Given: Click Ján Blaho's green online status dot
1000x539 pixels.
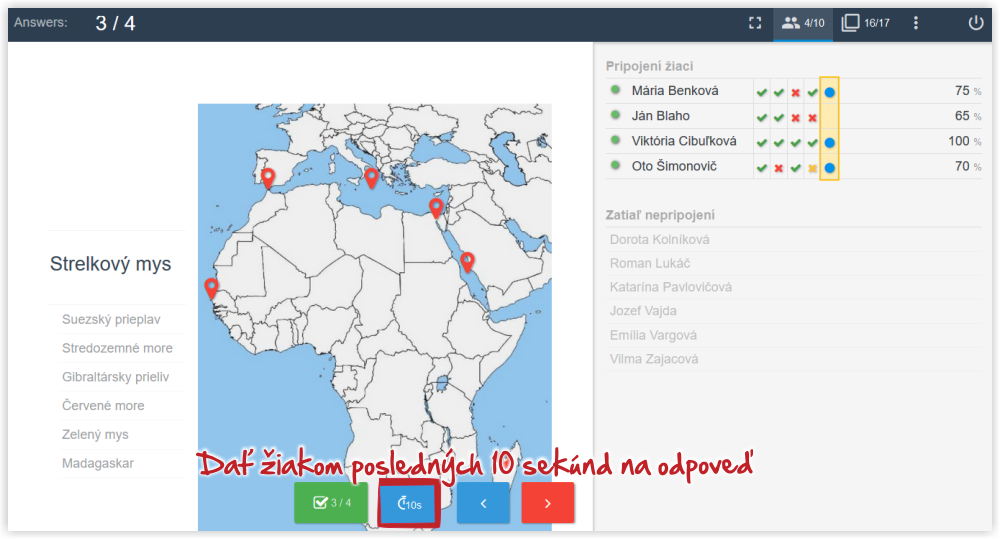Looking at the screenshot, I should (615, 115).
